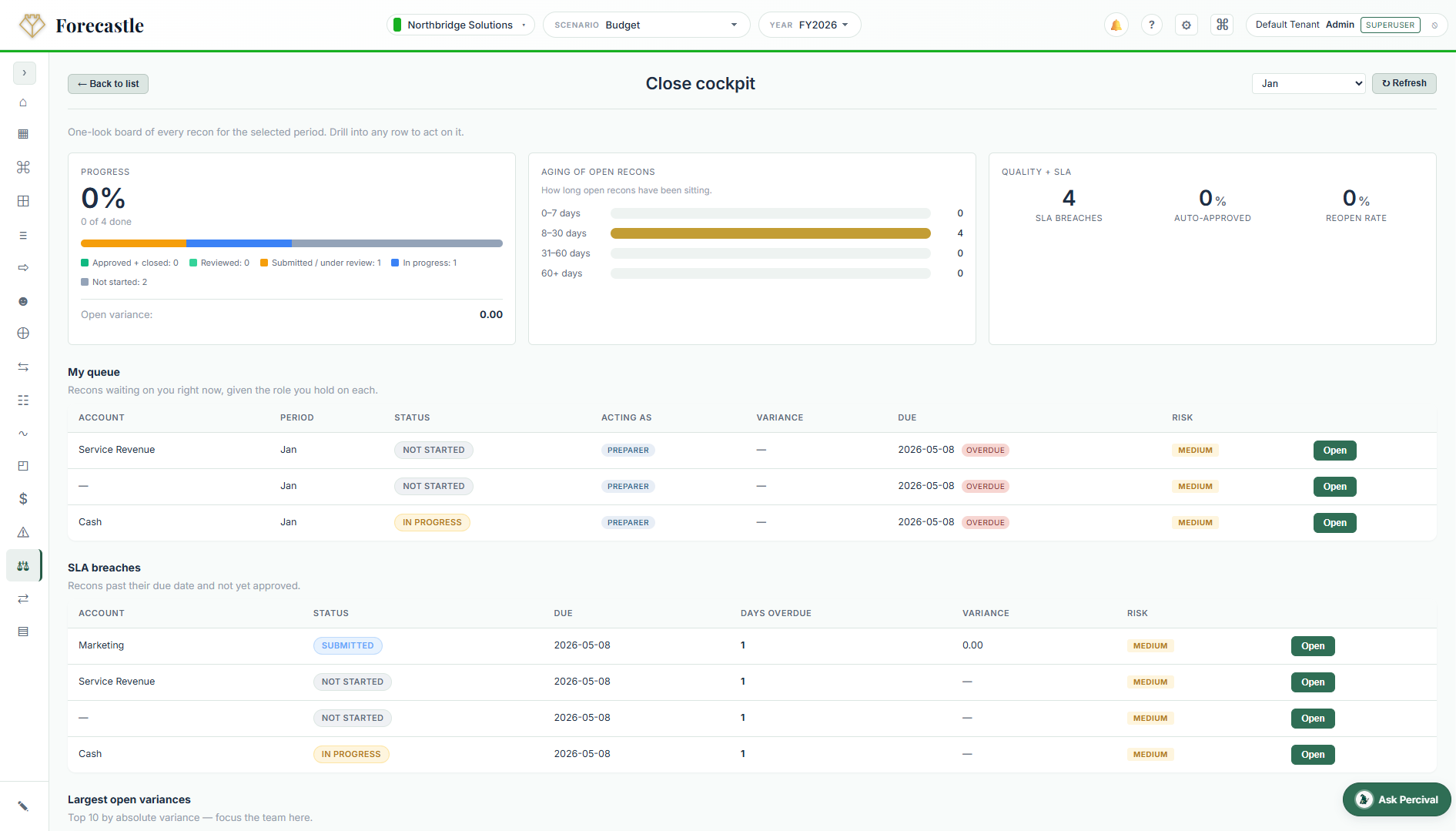Open Service Revenue recon in My queue

click(x=1334, y=451)
